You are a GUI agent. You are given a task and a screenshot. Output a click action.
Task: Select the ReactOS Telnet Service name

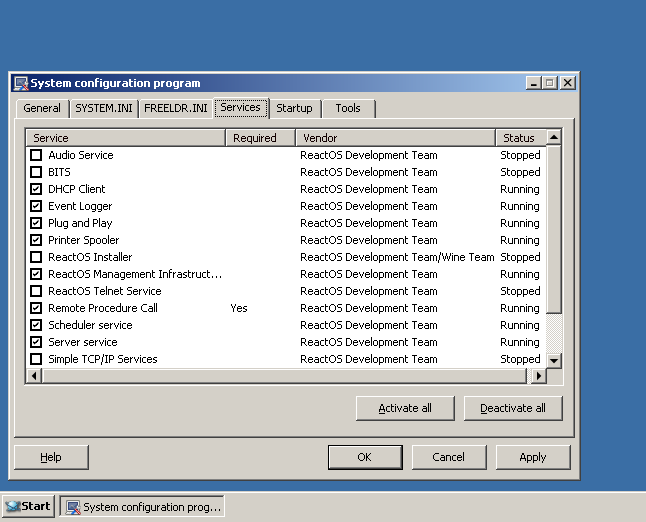pos(105,291)
